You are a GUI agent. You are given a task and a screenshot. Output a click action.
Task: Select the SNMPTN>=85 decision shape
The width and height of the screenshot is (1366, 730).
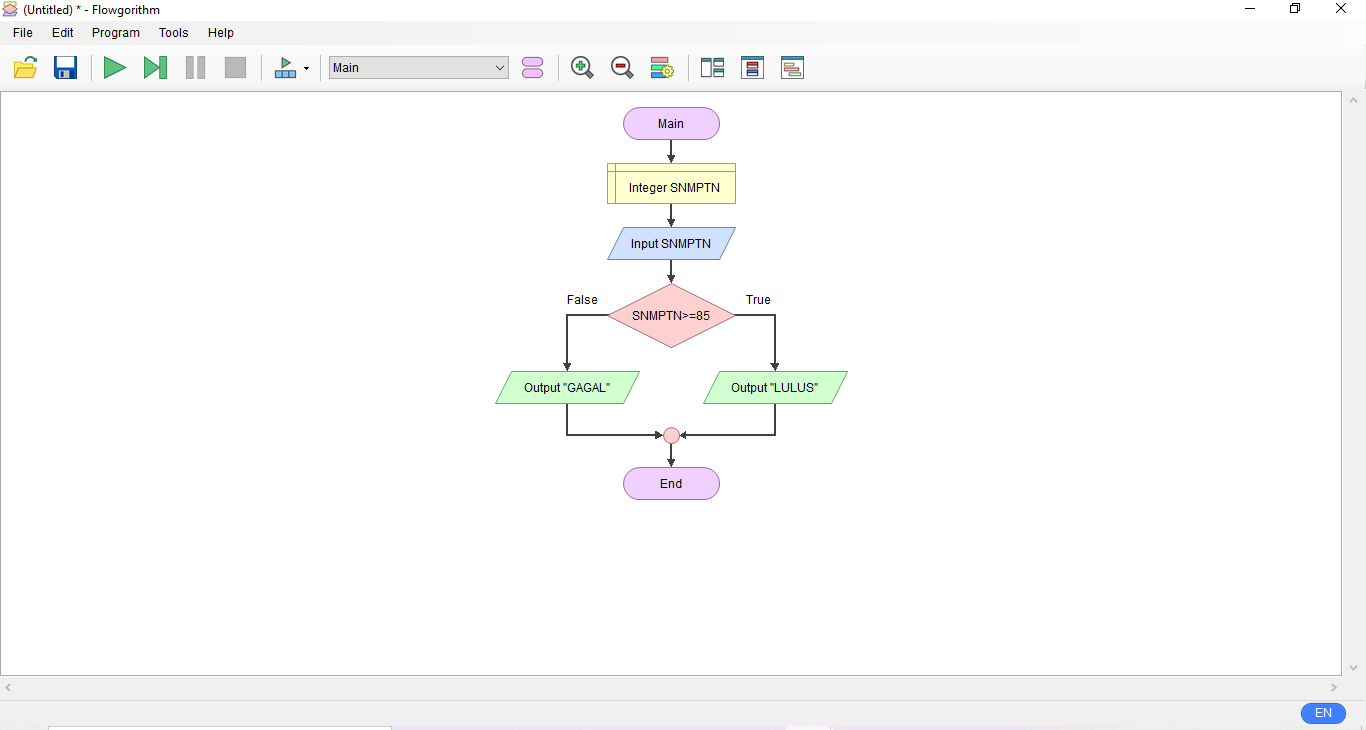pos(671,315)
